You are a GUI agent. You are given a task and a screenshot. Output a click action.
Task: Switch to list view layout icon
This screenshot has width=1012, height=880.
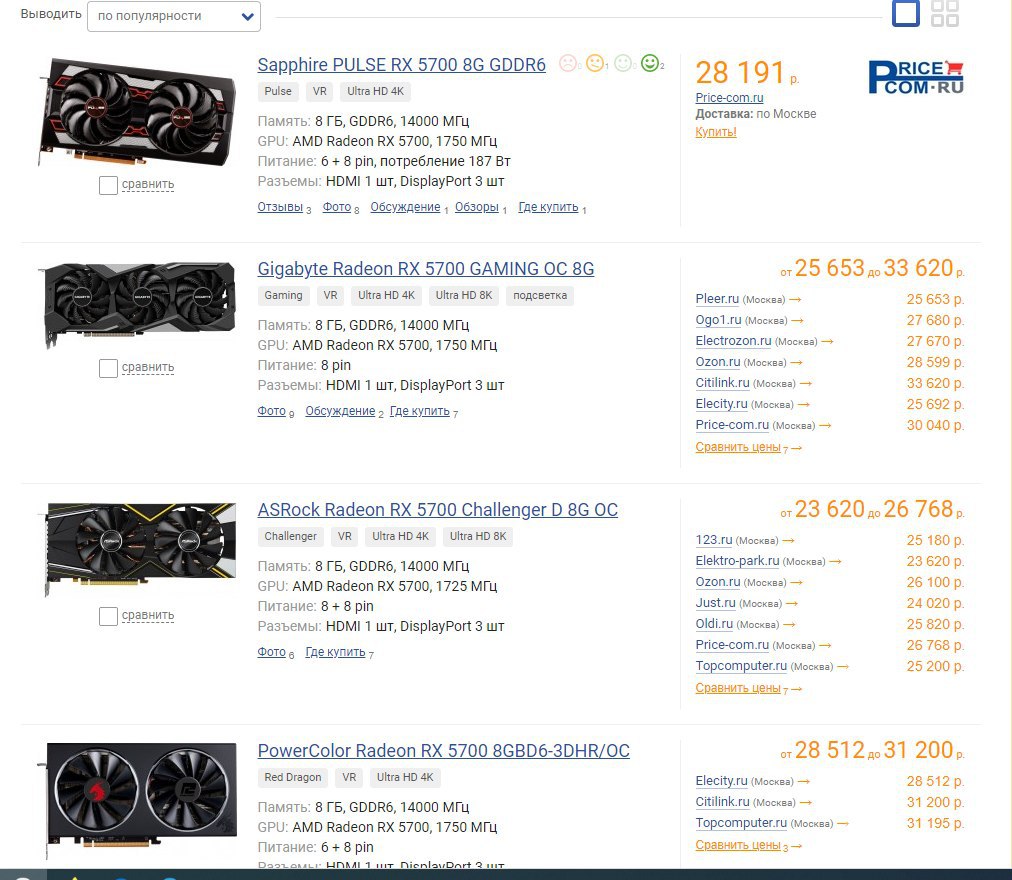pos(906,13)
